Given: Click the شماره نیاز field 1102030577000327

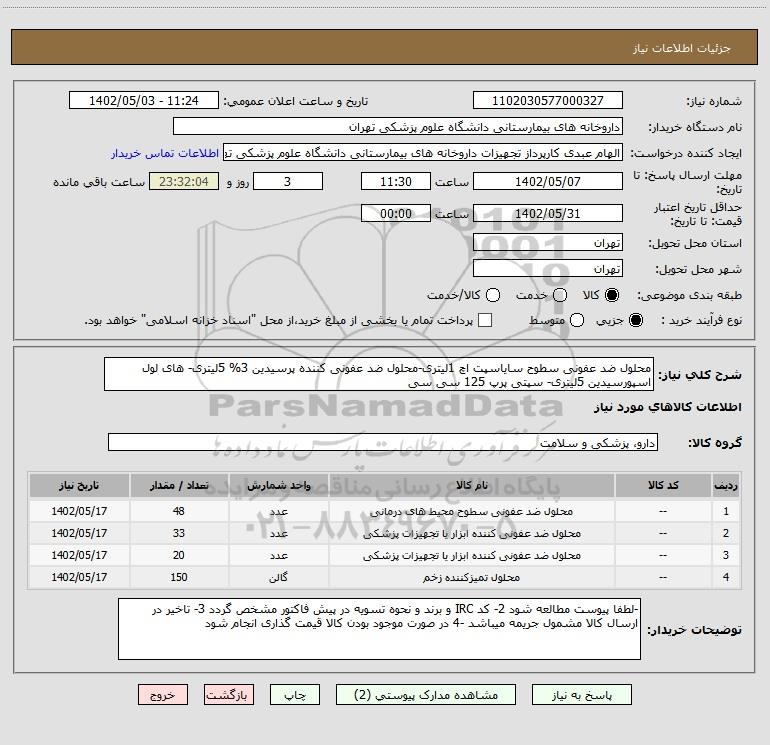Looking at the screenshot, I should coord(548,100).
